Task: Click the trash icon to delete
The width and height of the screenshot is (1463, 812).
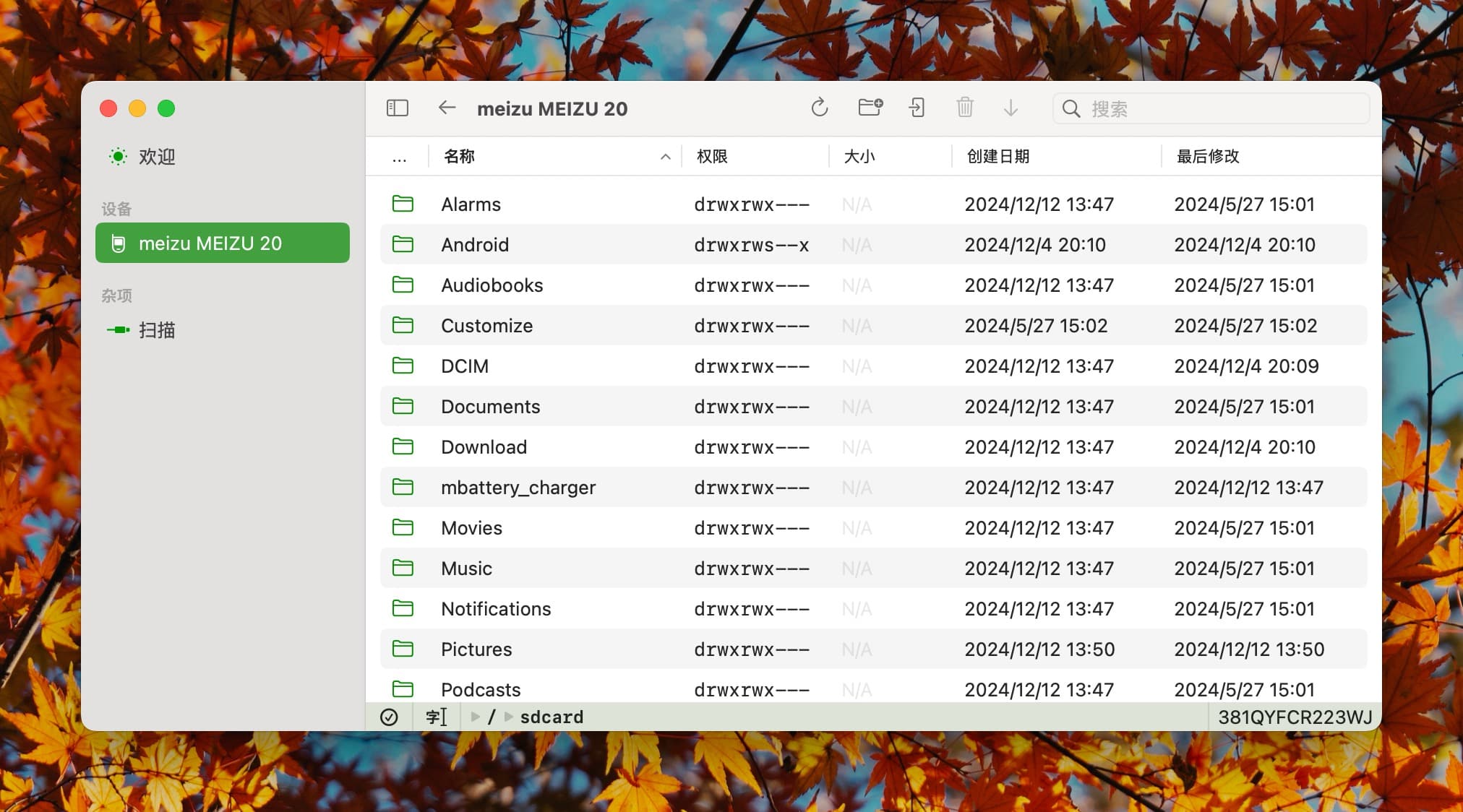Action: 965,107
